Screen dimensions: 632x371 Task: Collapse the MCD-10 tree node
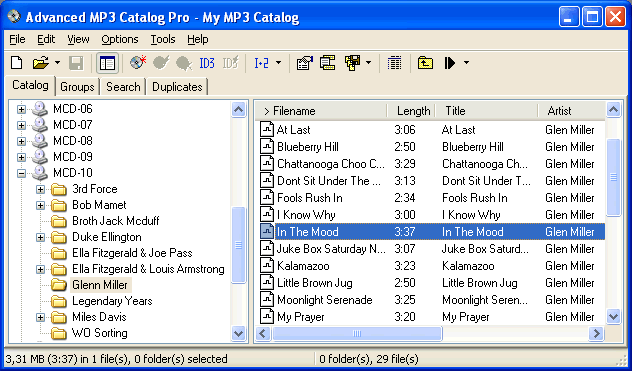point(21,173)
